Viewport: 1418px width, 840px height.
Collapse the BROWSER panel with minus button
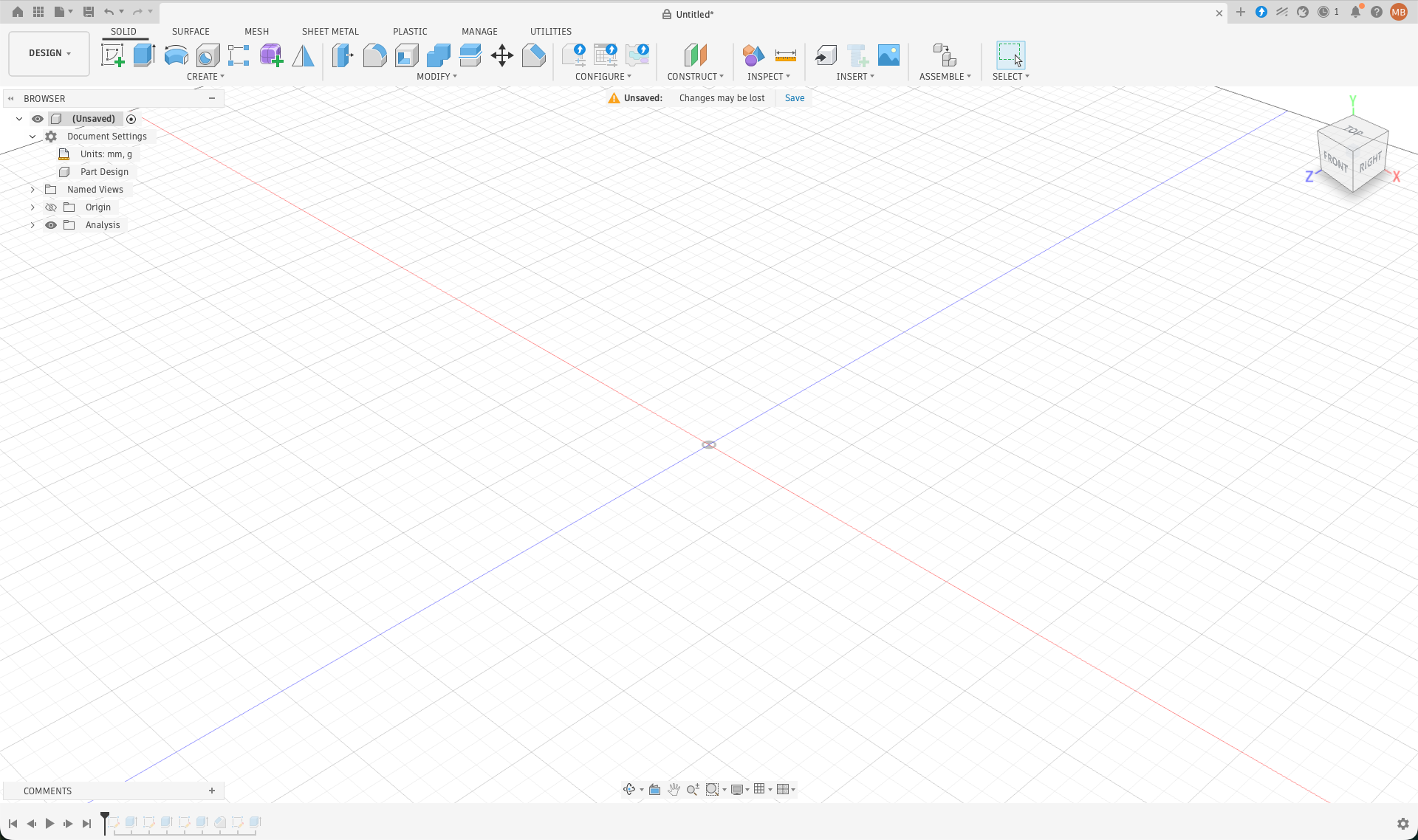(x=212, y=98)
